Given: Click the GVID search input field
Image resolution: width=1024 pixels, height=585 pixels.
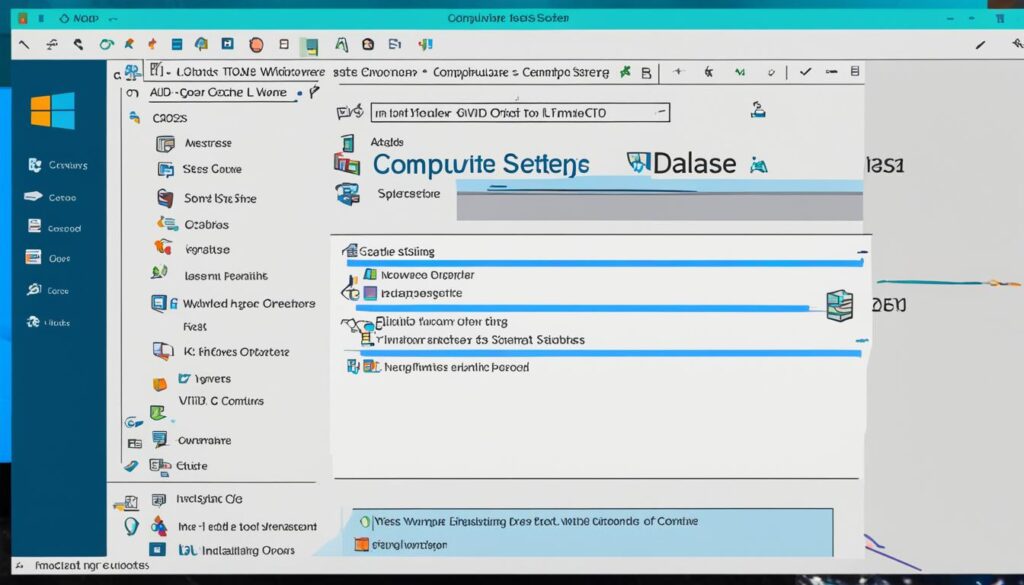Looking at the screenshot, I should [519, 113].
